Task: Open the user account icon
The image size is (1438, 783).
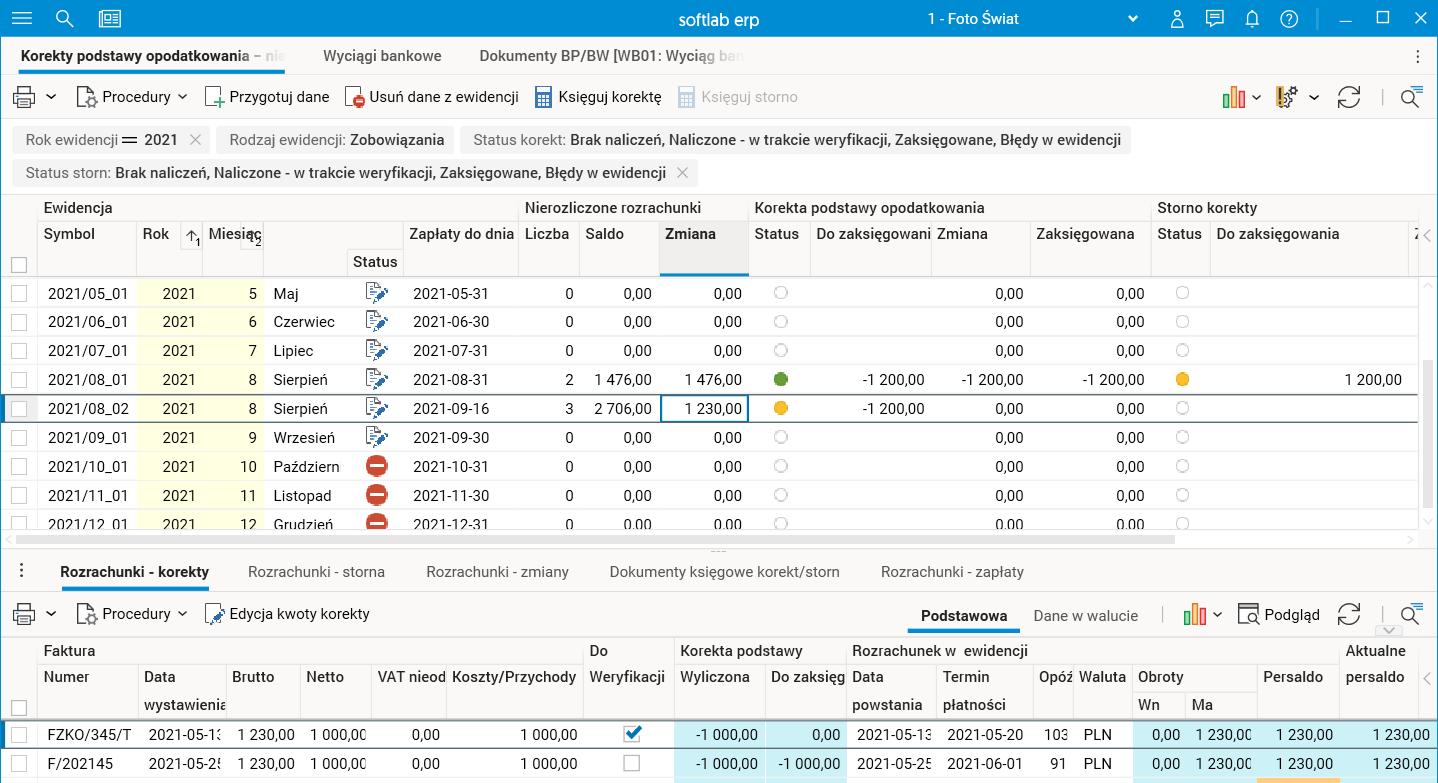Action: [x=1177, y=18]
